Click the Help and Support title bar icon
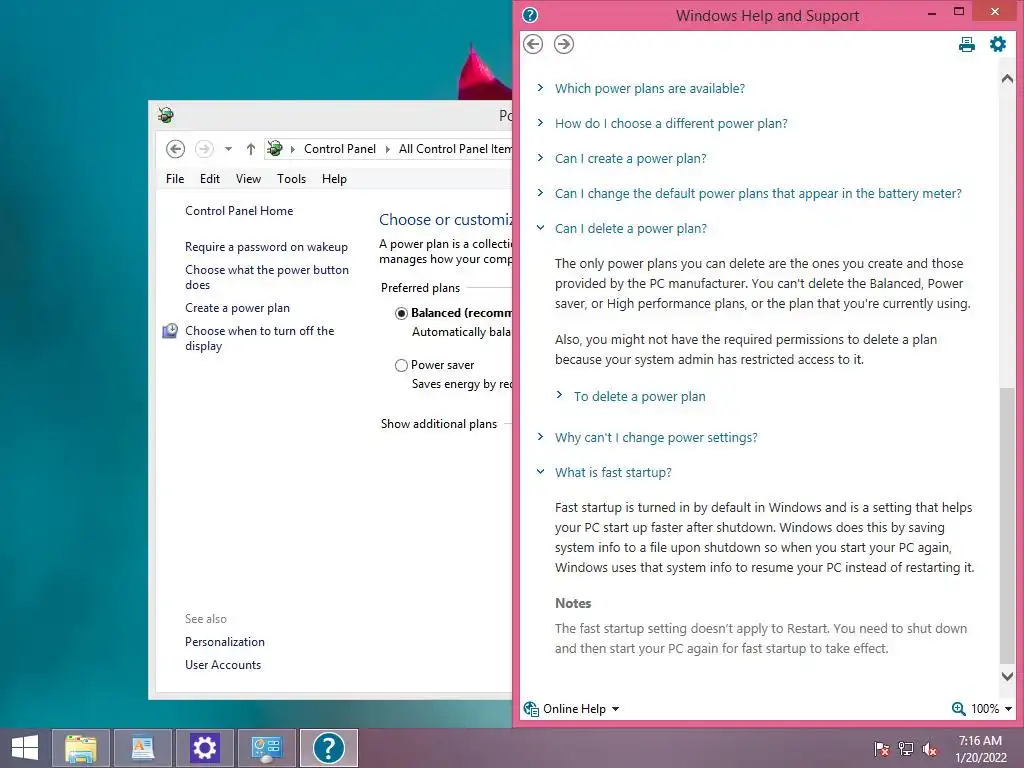Viewport: 1024px width, 768px height. (530, 15)
